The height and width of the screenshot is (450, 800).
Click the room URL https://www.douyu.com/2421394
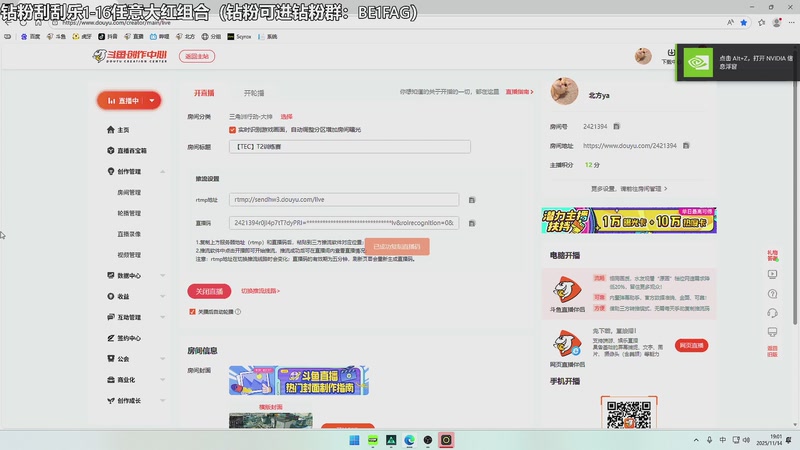tap(630, 145)
